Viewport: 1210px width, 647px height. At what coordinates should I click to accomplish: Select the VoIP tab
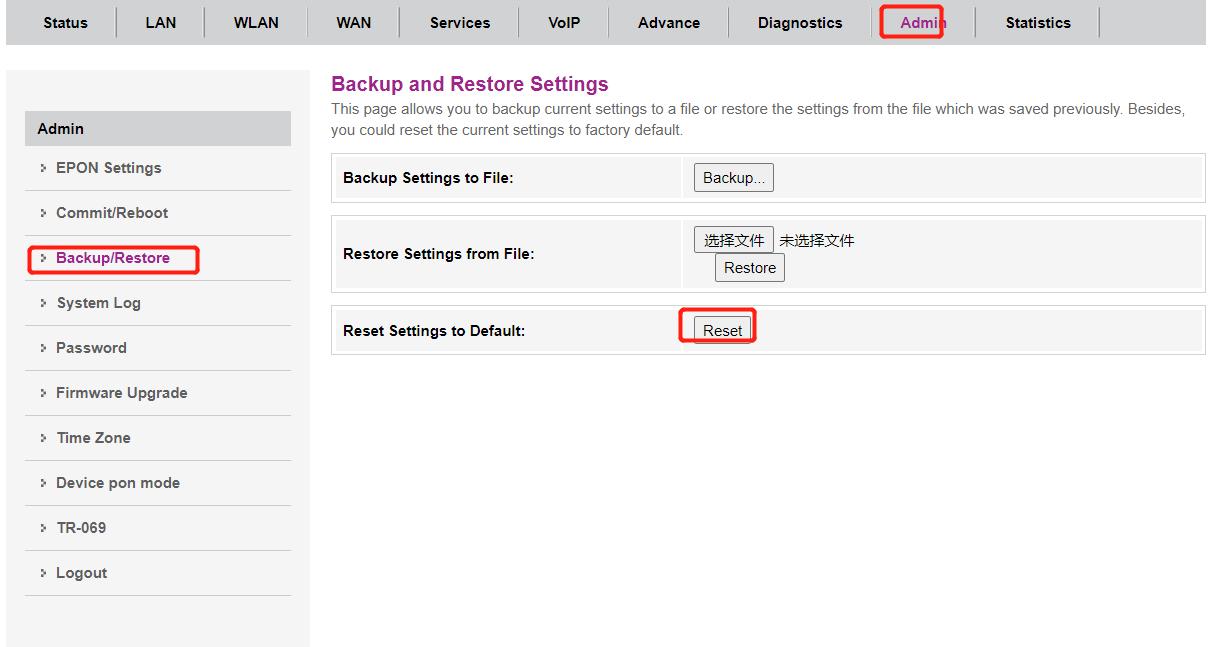click(564, 23)
